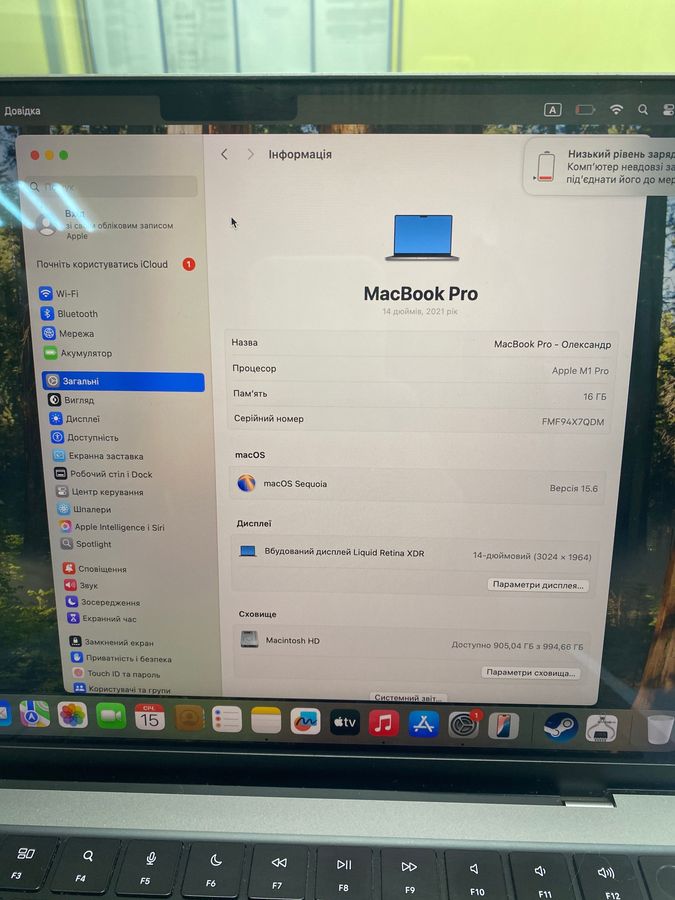675x900 pixels.
Task: Click the Параметри сховища button
Action: 530,673
